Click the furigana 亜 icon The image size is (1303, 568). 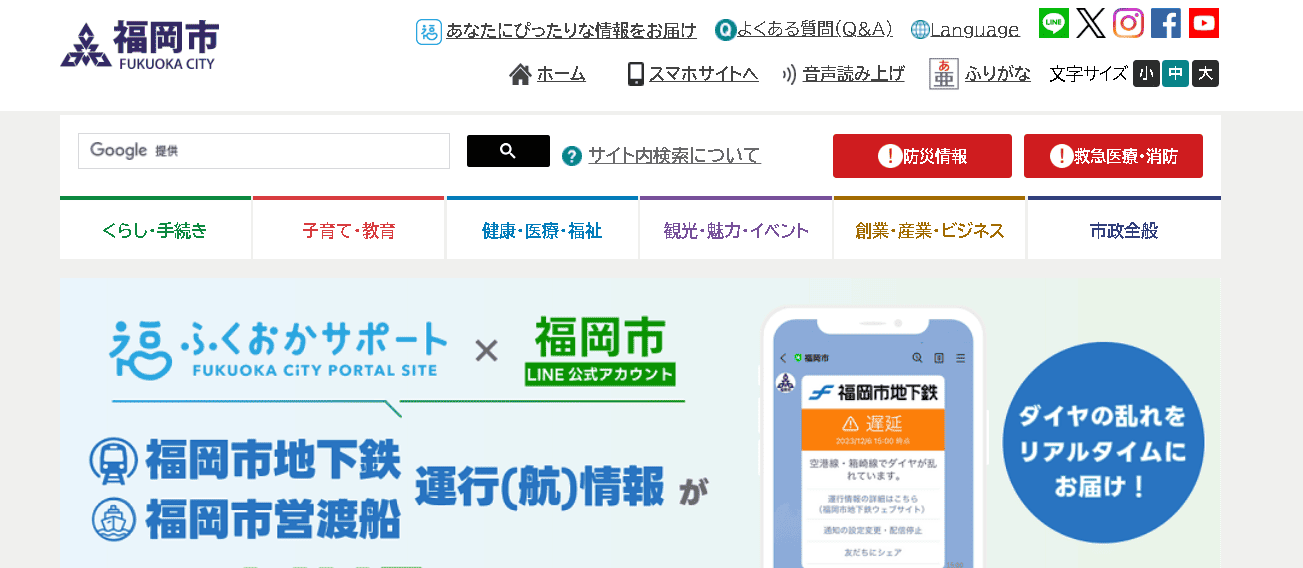pyautogui.click(x=943, y=74)
